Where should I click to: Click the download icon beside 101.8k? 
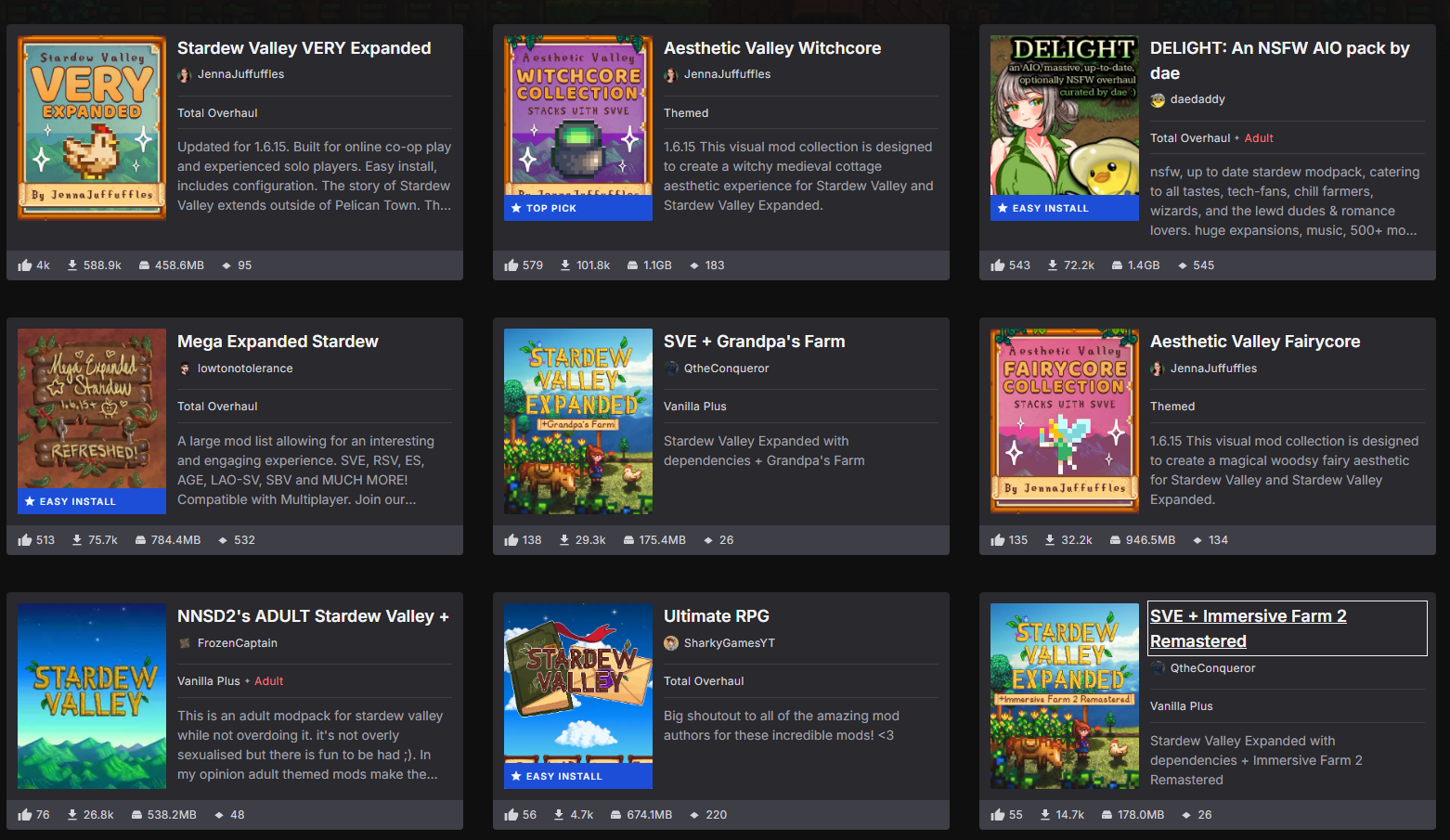tap(565, 265)
